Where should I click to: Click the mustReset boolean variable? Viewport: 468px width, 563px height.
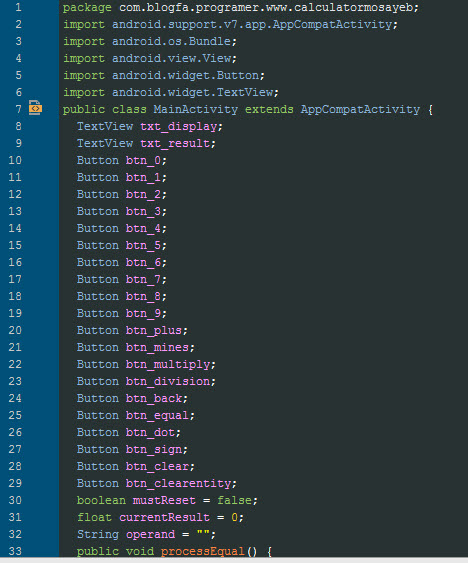pos(164,500)
